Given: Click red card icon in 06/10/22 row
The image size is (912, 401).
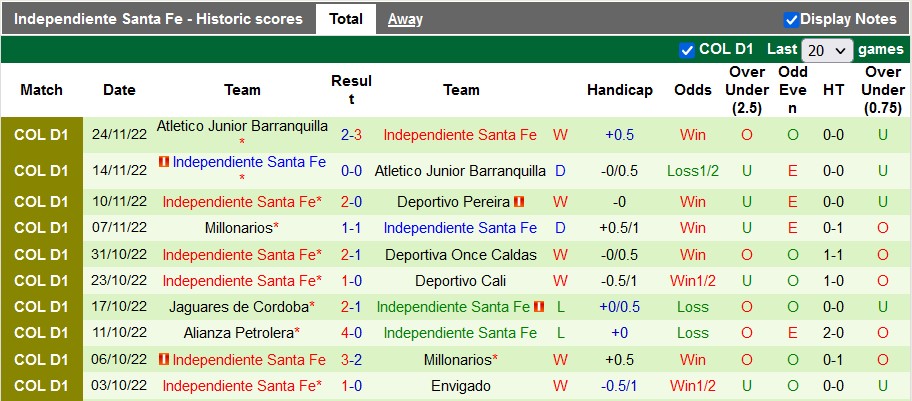Looking at the screenshot, I should pos(164,360).
